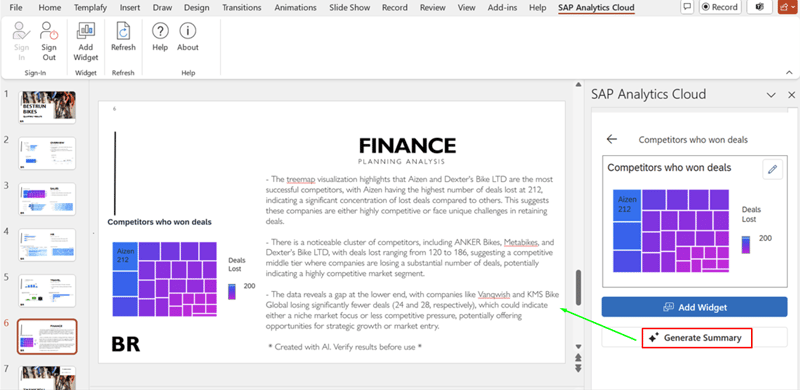The image size is (800, 390).
Task: Select slide 6 Finance thumbnail
Action: (x=47, y=337)
